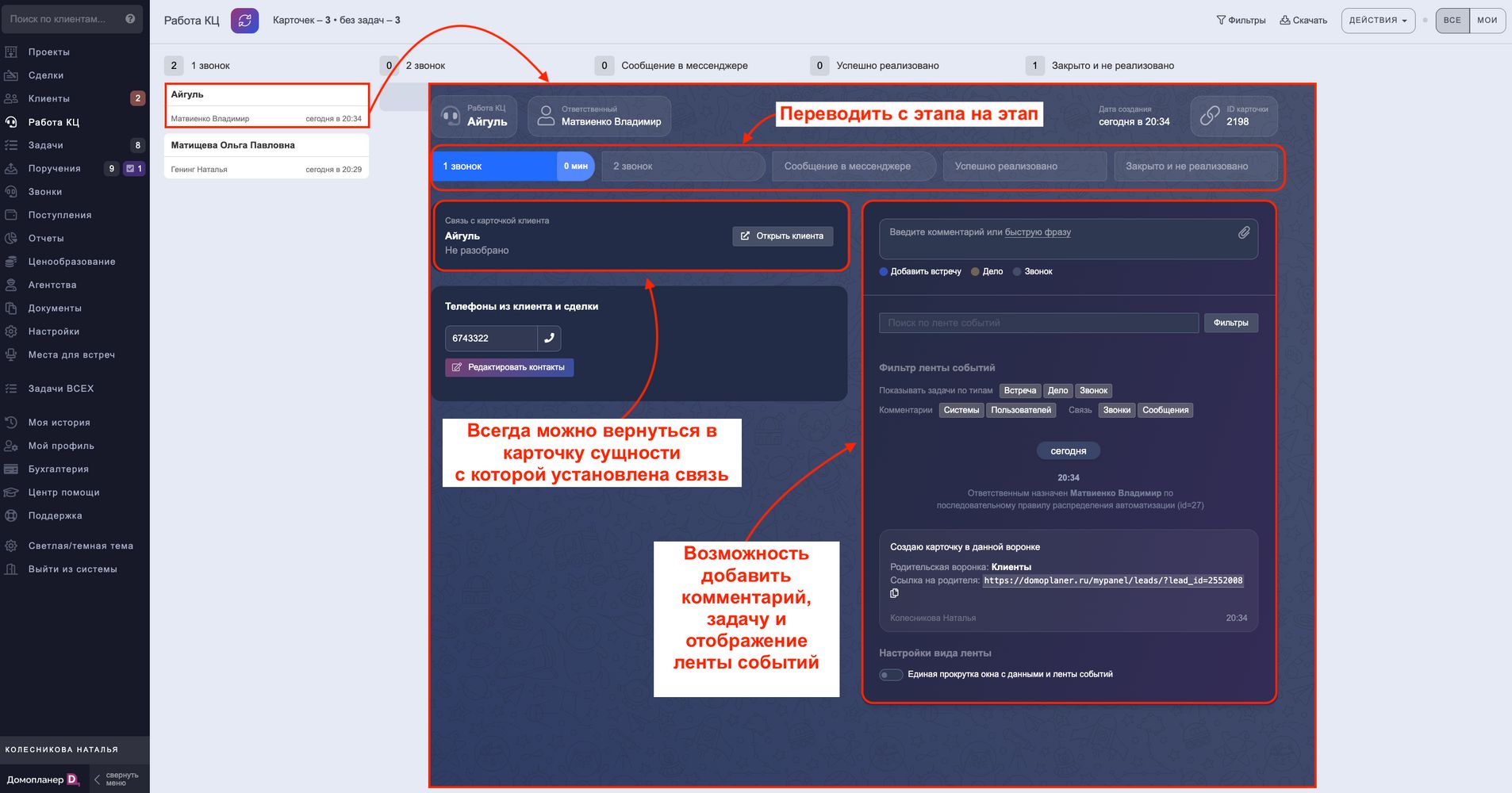
Task: Move card to Успешно реализовано stage
Action: click(x=1025, y=167)
